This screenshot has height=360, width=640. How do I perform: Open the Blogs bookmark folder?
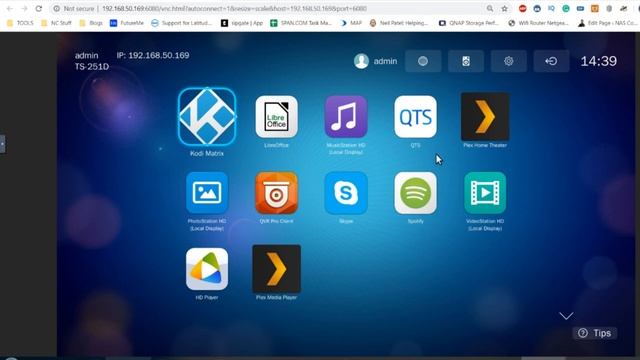coord(91,23)
